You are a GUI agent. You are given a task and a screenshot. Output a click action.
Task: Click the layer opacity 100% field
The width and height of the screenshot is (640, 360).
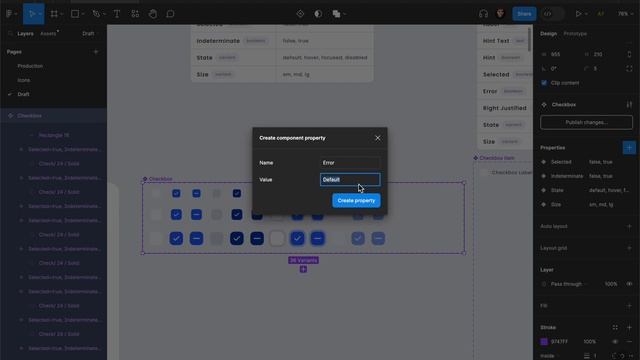pyautogui.click(x=611, y=284)
